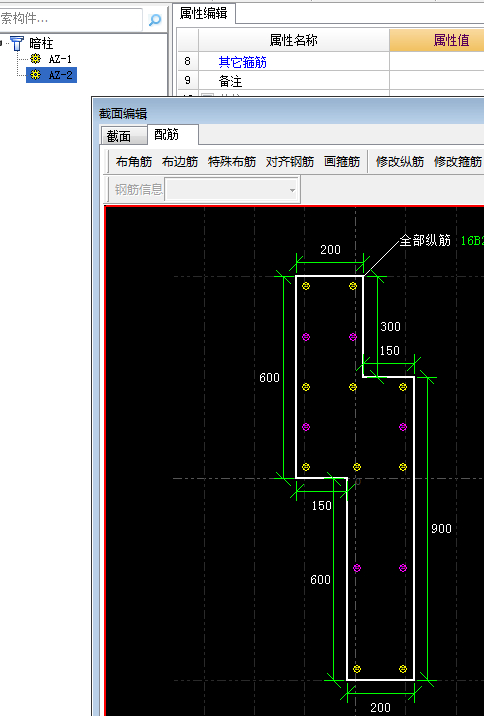This screenshot has width=484, height=716.
Task: Click the search magnifier icon
Action: click(x=155, y=20)
